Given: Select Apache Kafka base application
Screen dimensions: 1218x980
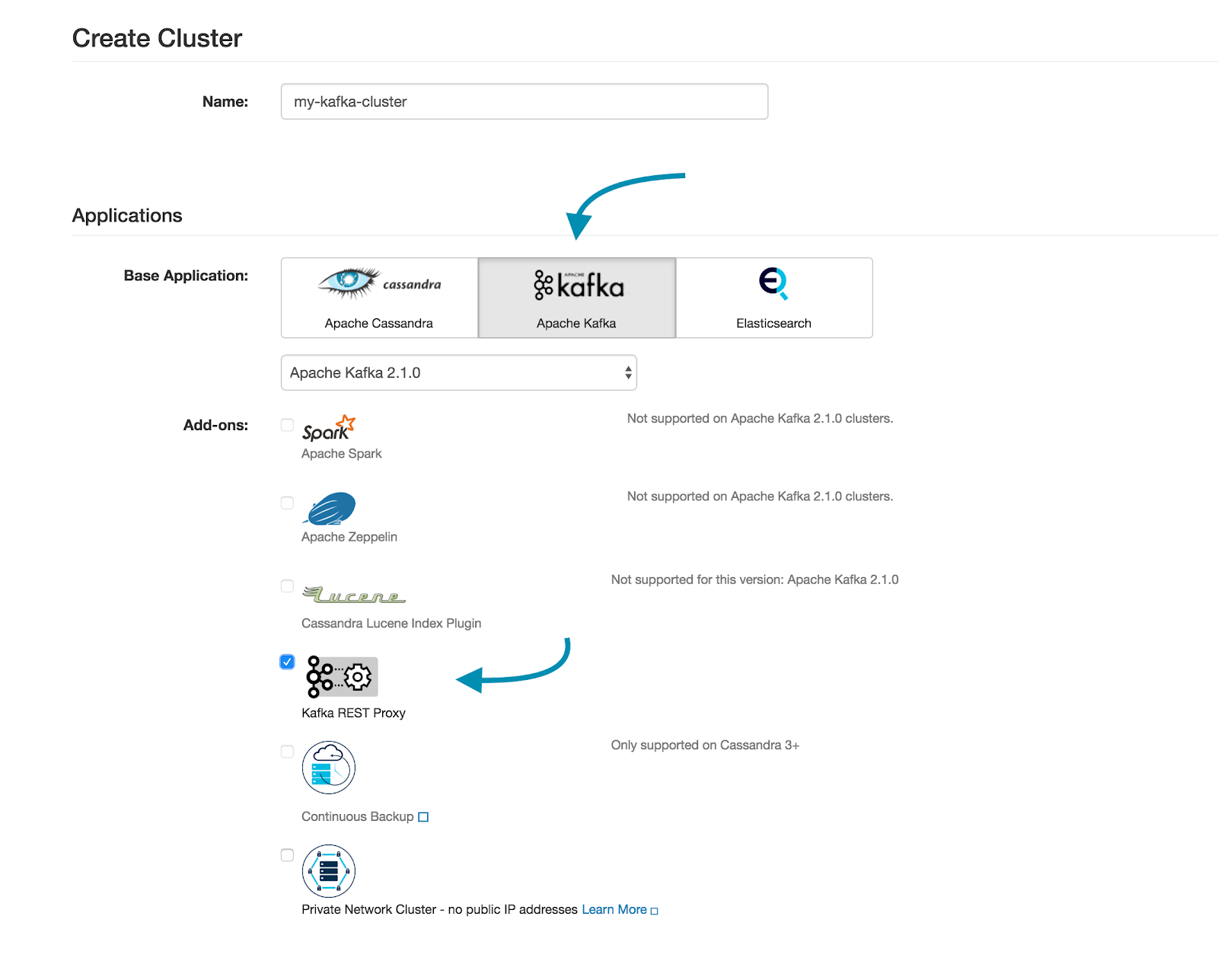Looking at the screenshot, I should click(576, 298).
